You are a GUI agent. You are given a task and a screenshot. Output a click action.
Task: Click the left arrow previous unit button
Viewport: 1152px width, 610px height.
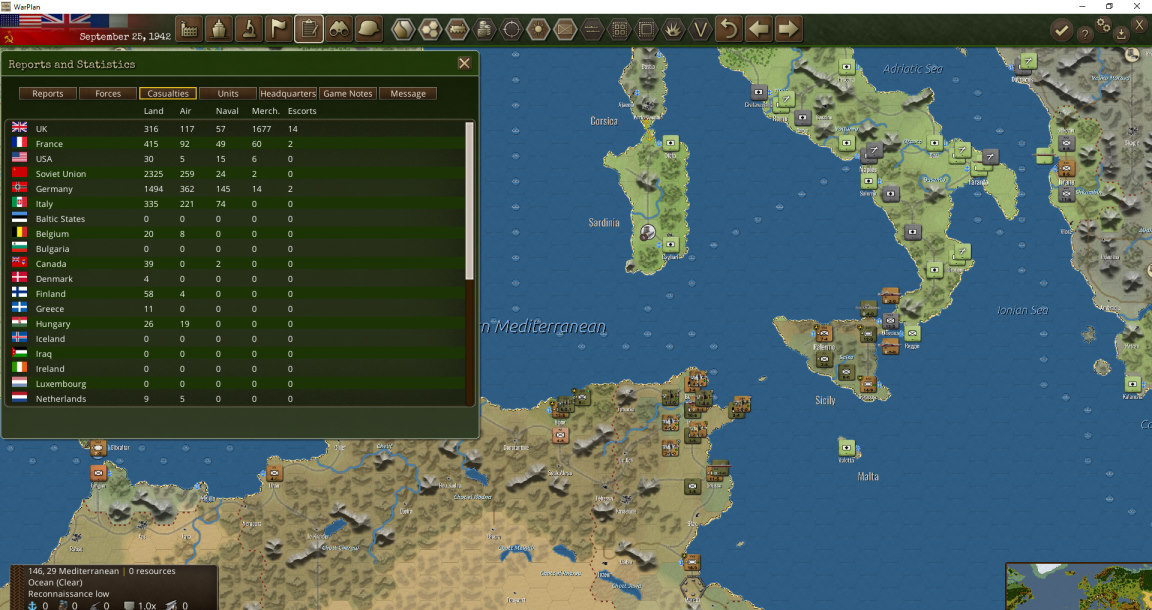(759, 29)
